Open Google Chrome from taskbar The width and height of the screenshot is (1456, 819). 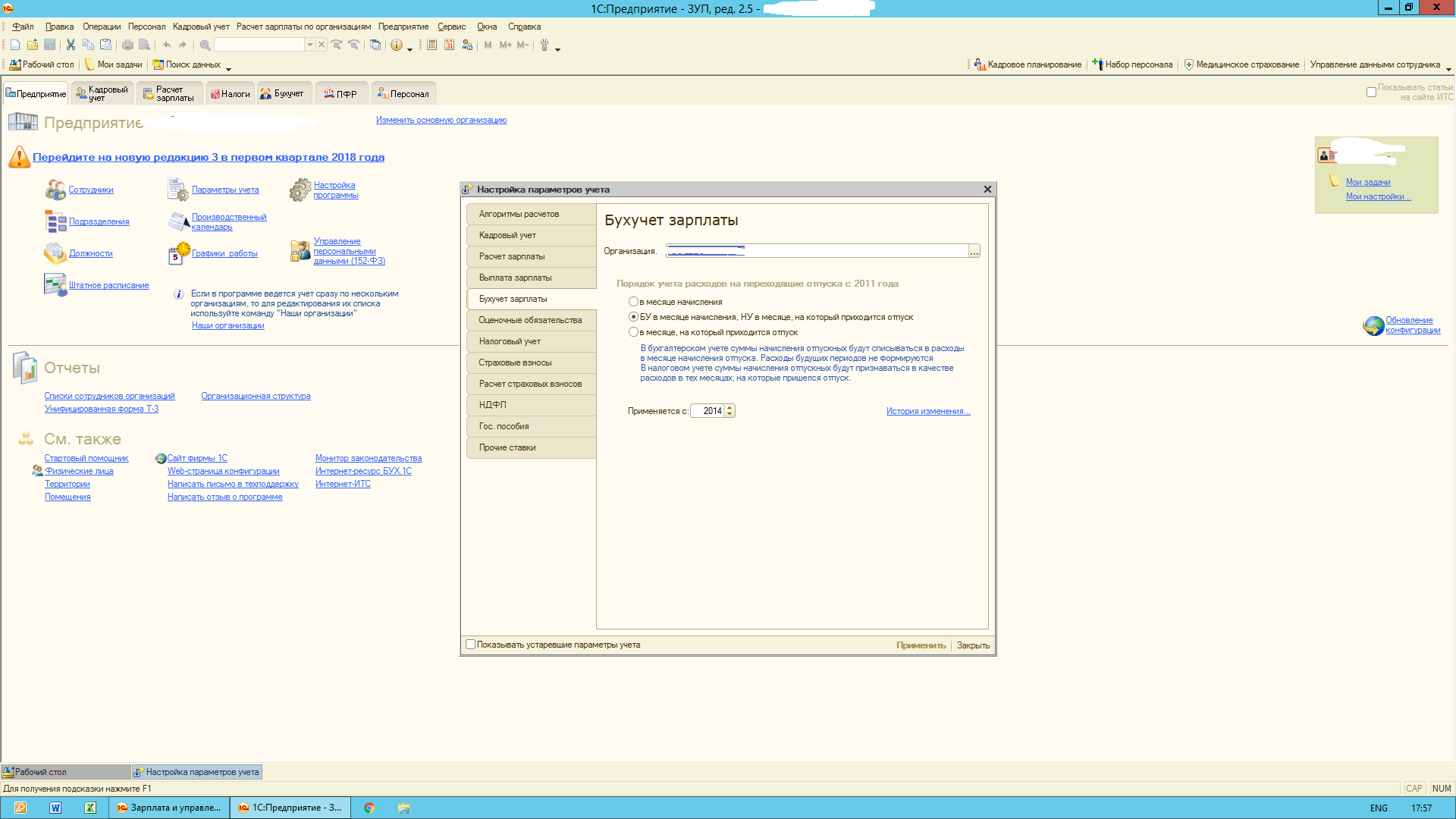click(x=369, y=808)
